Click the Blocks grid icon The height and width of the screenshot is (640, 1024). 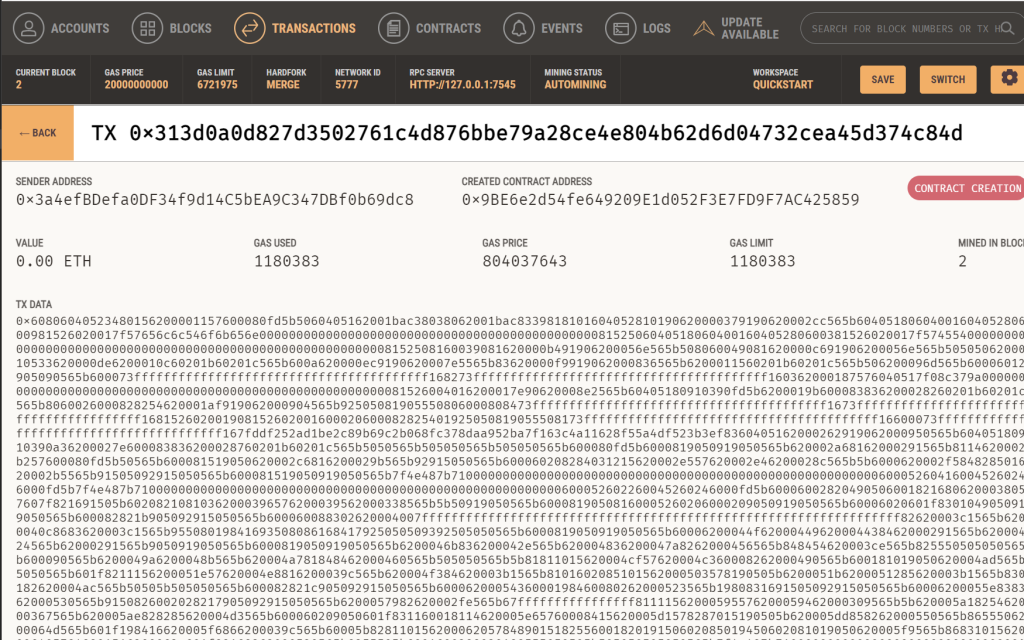[x=147, y=28]
